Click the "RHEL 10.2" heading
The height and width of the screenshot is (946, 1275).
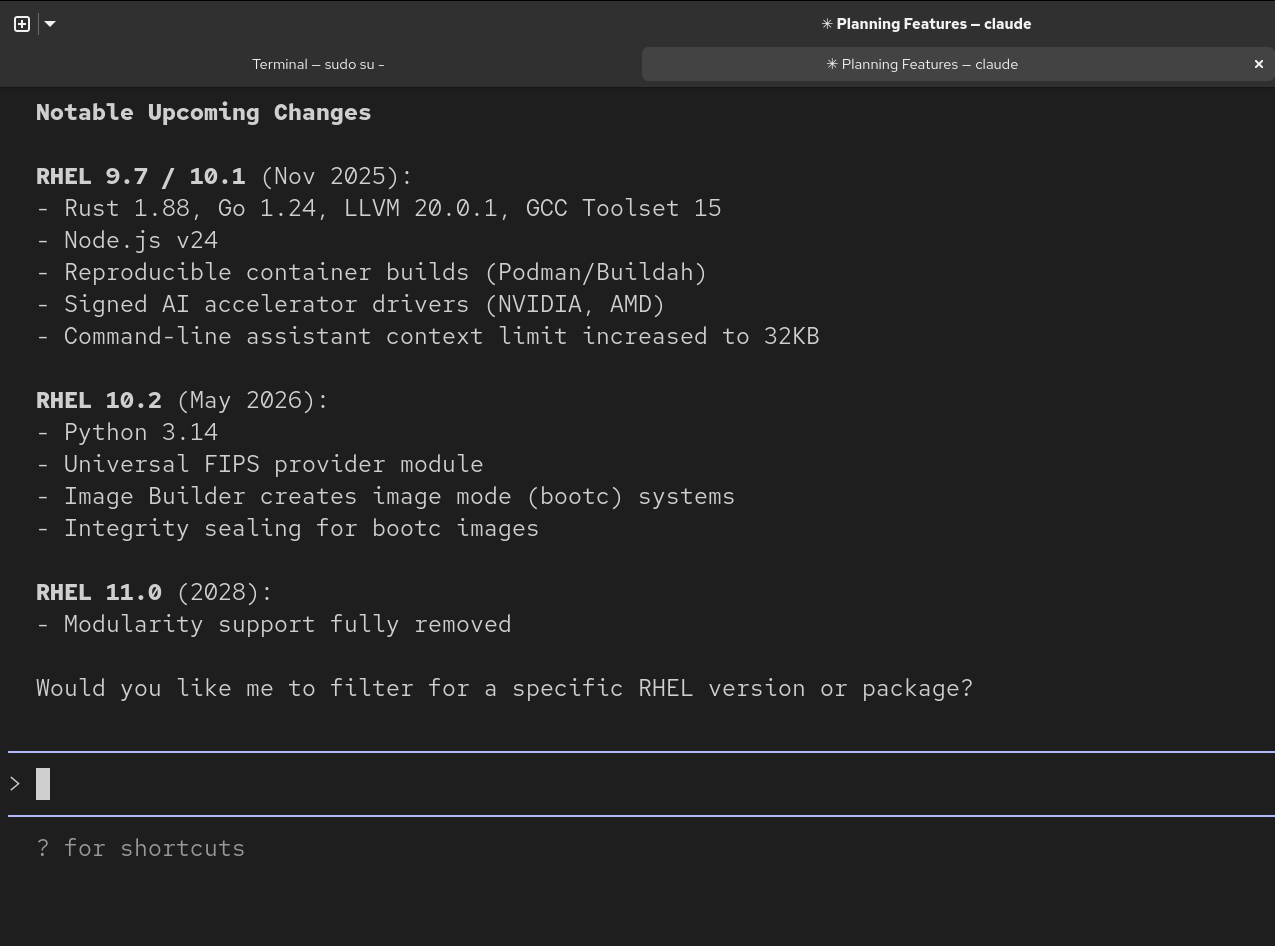pos(98,400)
